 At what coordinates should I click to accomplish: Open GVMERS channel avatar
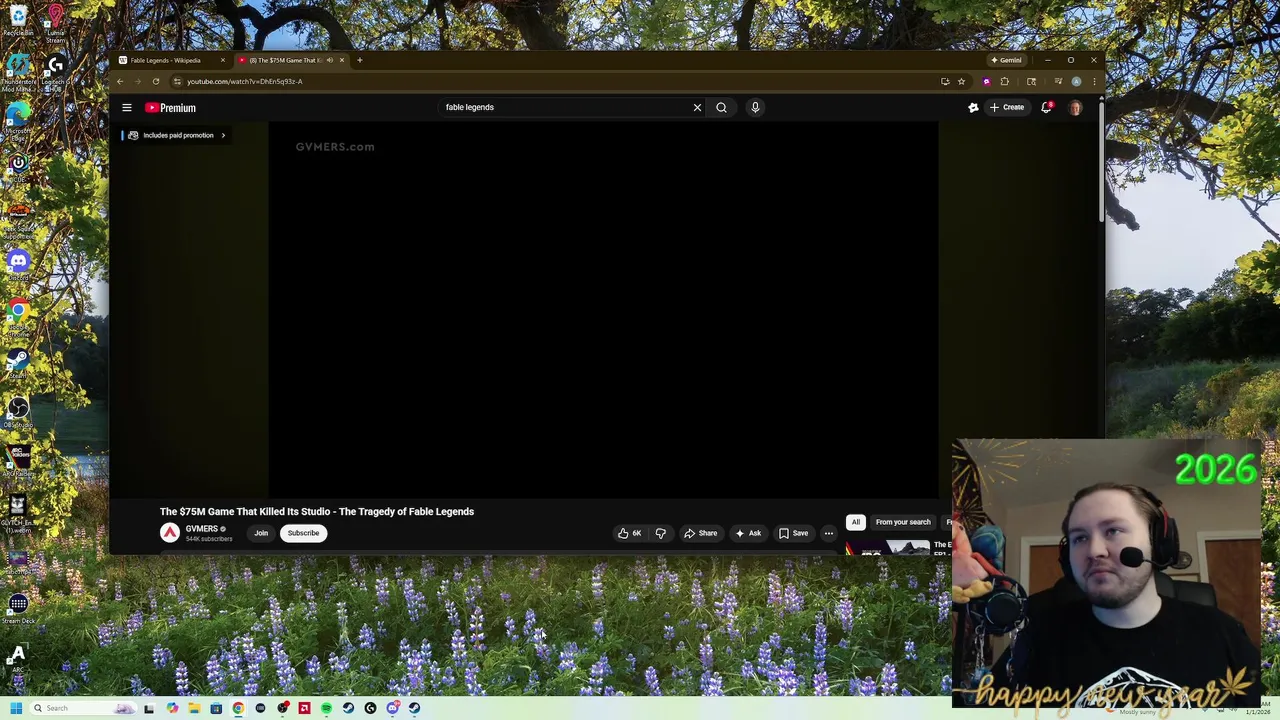(170, 533)
